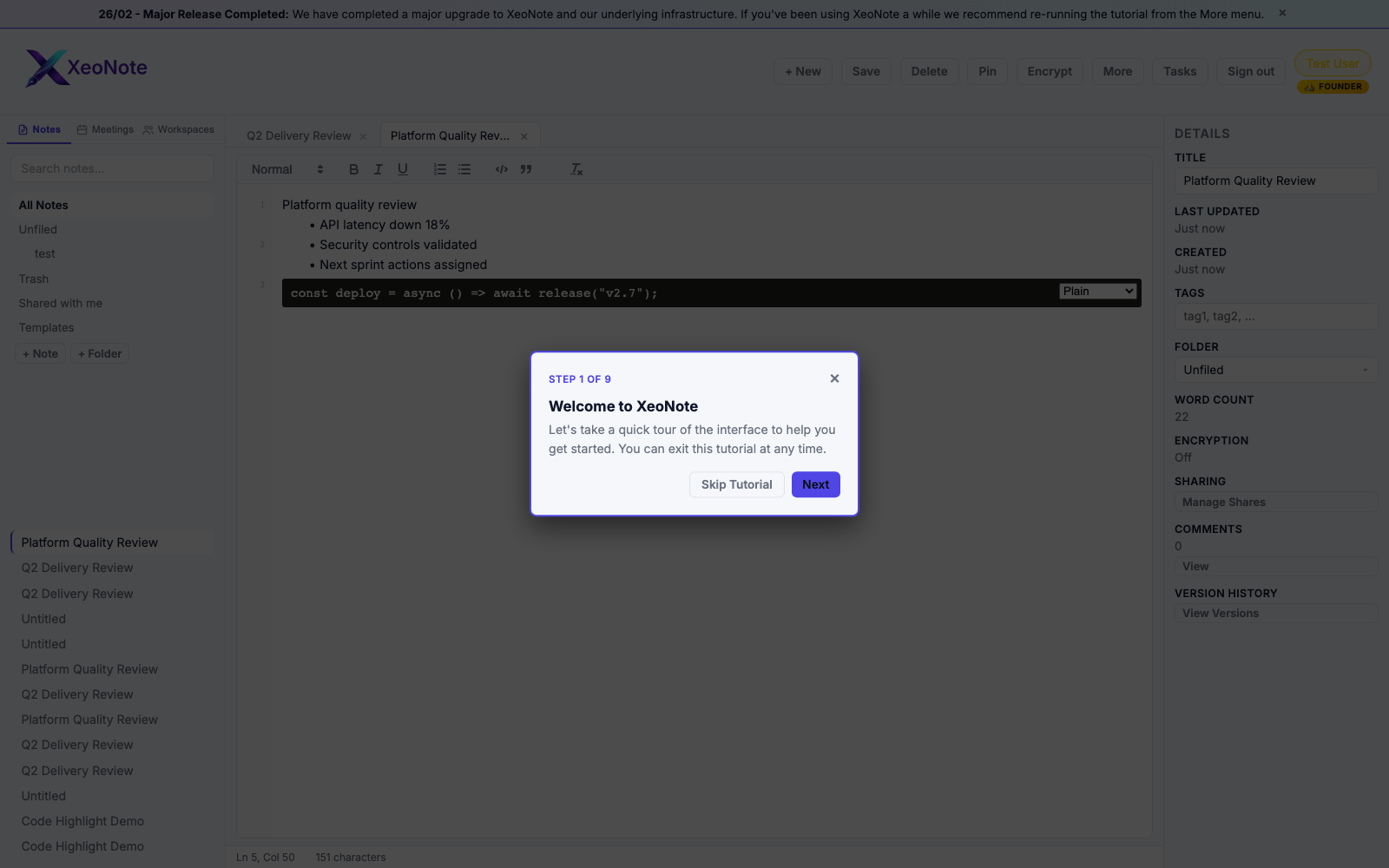Open the Plain language dropdown on the code block

(x=1097, y=291)
